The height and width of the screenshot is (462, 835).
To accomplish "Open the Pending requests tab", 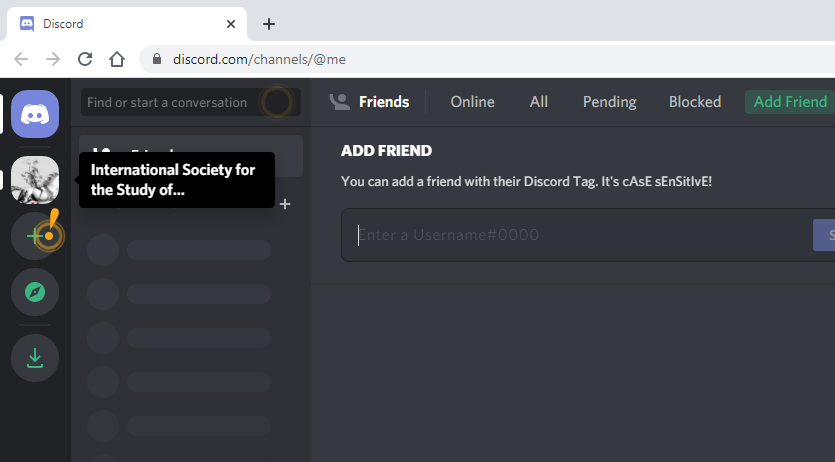I will coord(609,102).
